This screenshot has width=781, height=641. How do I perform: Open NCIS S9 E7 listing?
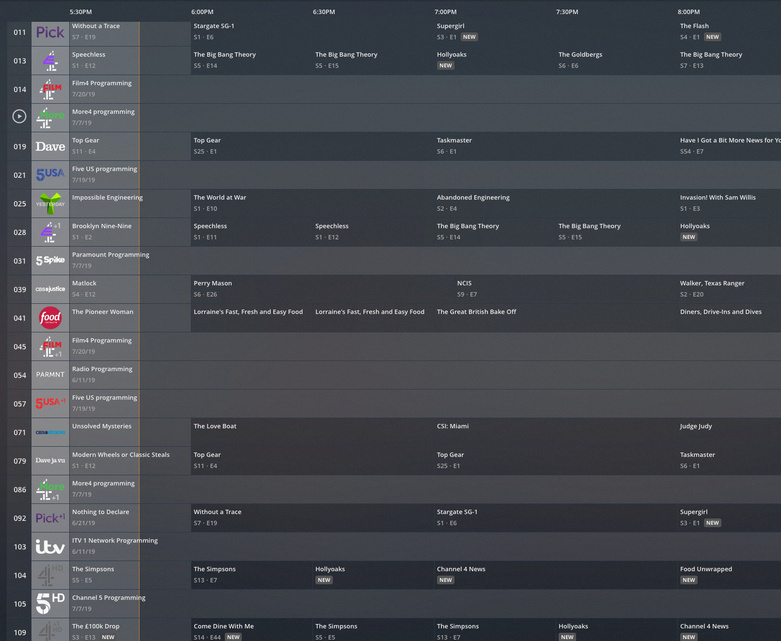coord(566,289)
